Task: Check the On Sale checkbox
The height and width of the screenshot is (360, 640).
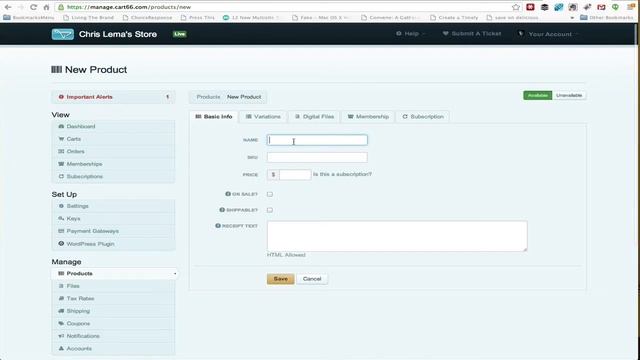Action: pos(270,194)
